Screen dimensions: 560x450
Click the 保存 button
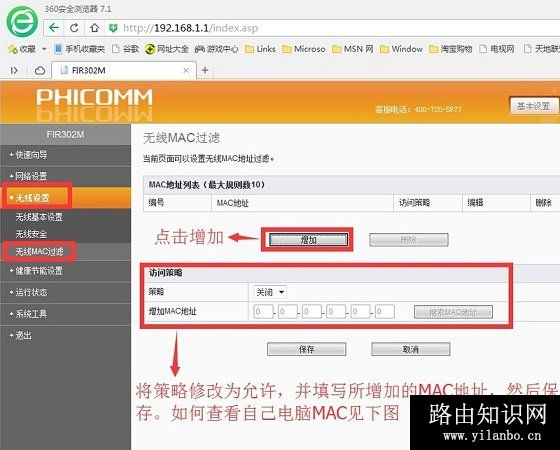(306, 349)
